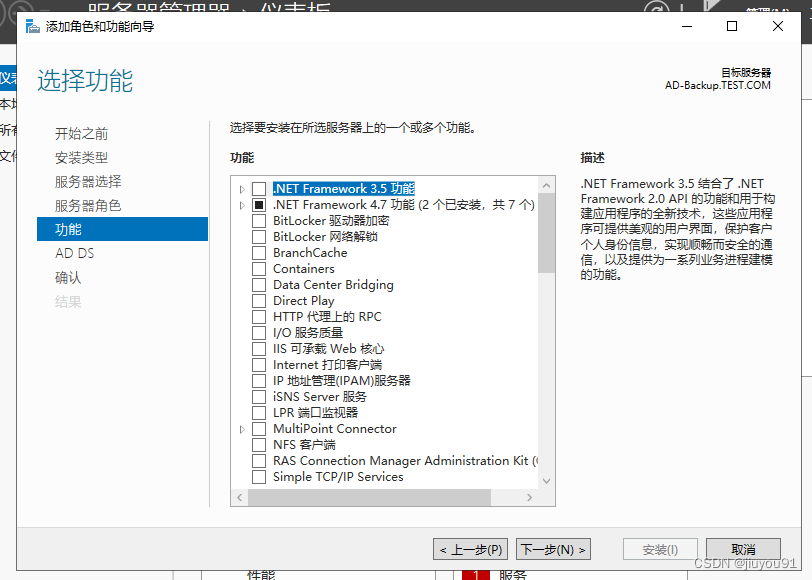This screenshot has height=580, width=812.
Task: Check the .NET Framework 3.5 功能 checkbox
Action: pyautogui.click(x=259, y=189)
